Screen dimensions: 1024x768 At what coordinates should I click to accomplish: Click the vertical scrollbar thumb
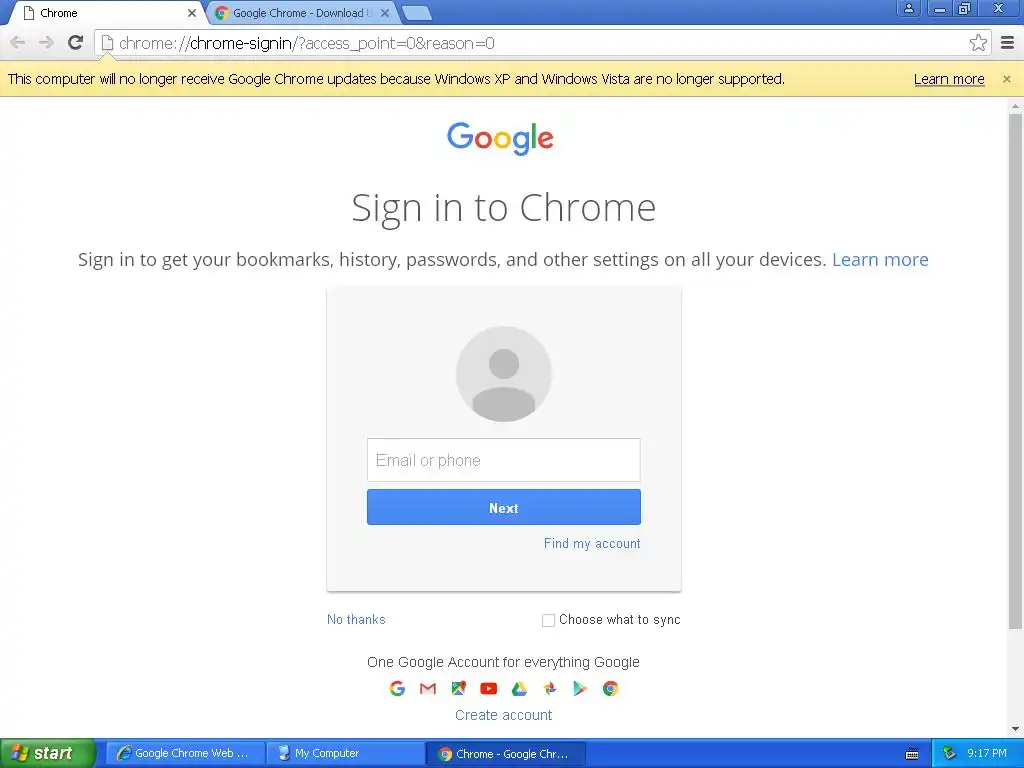coord(1015,371)
